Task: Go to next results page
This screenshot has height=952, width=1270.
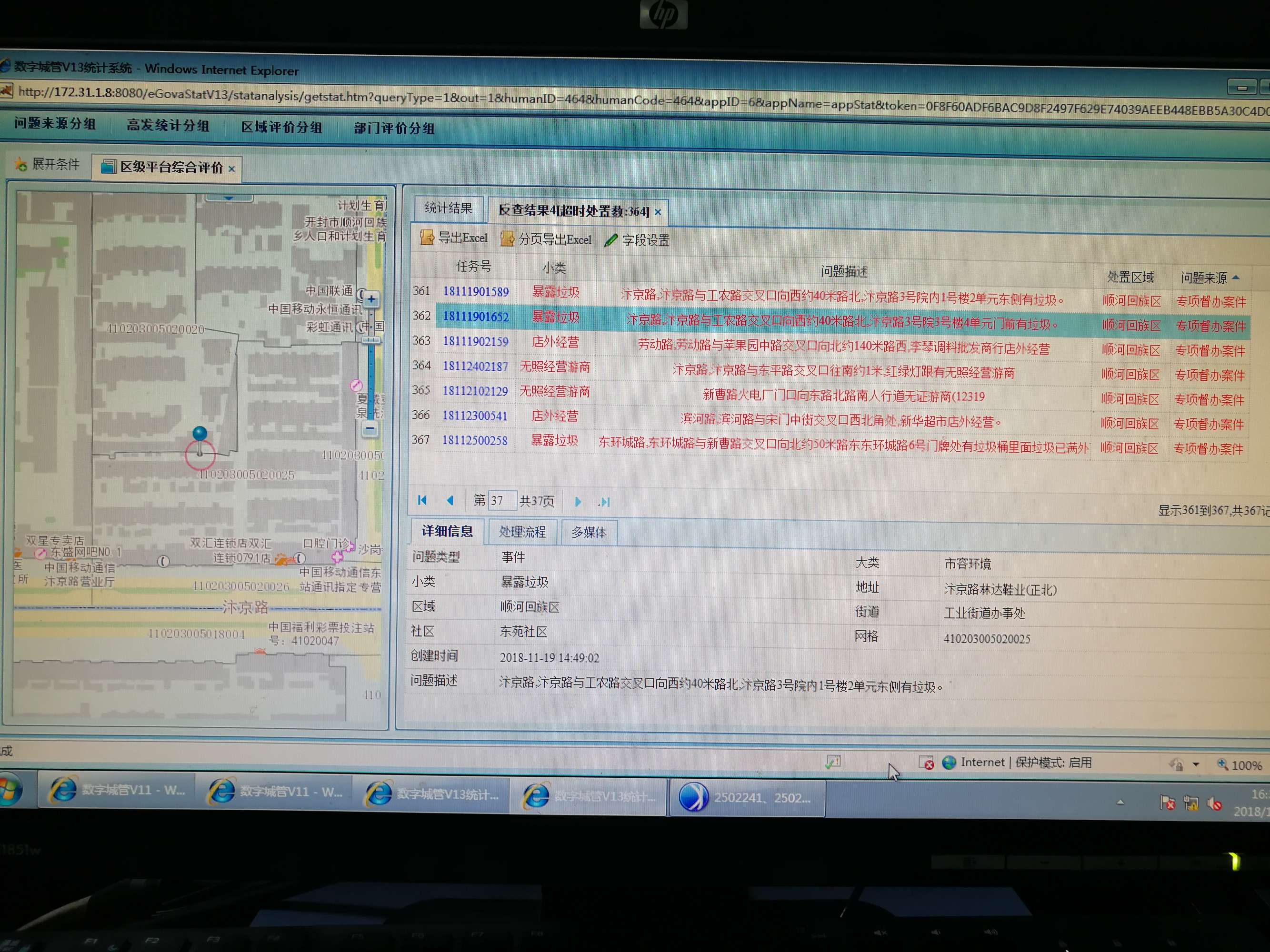Action: 578,502
